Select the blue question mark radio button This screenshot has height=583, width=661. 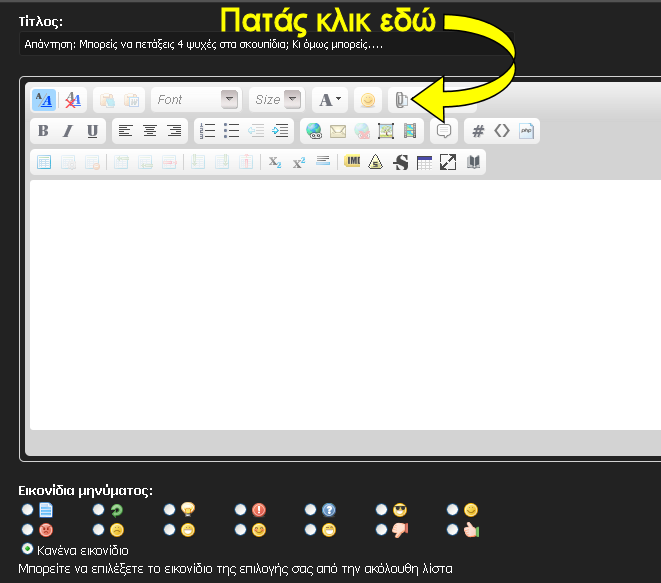(x=310, y=509)
